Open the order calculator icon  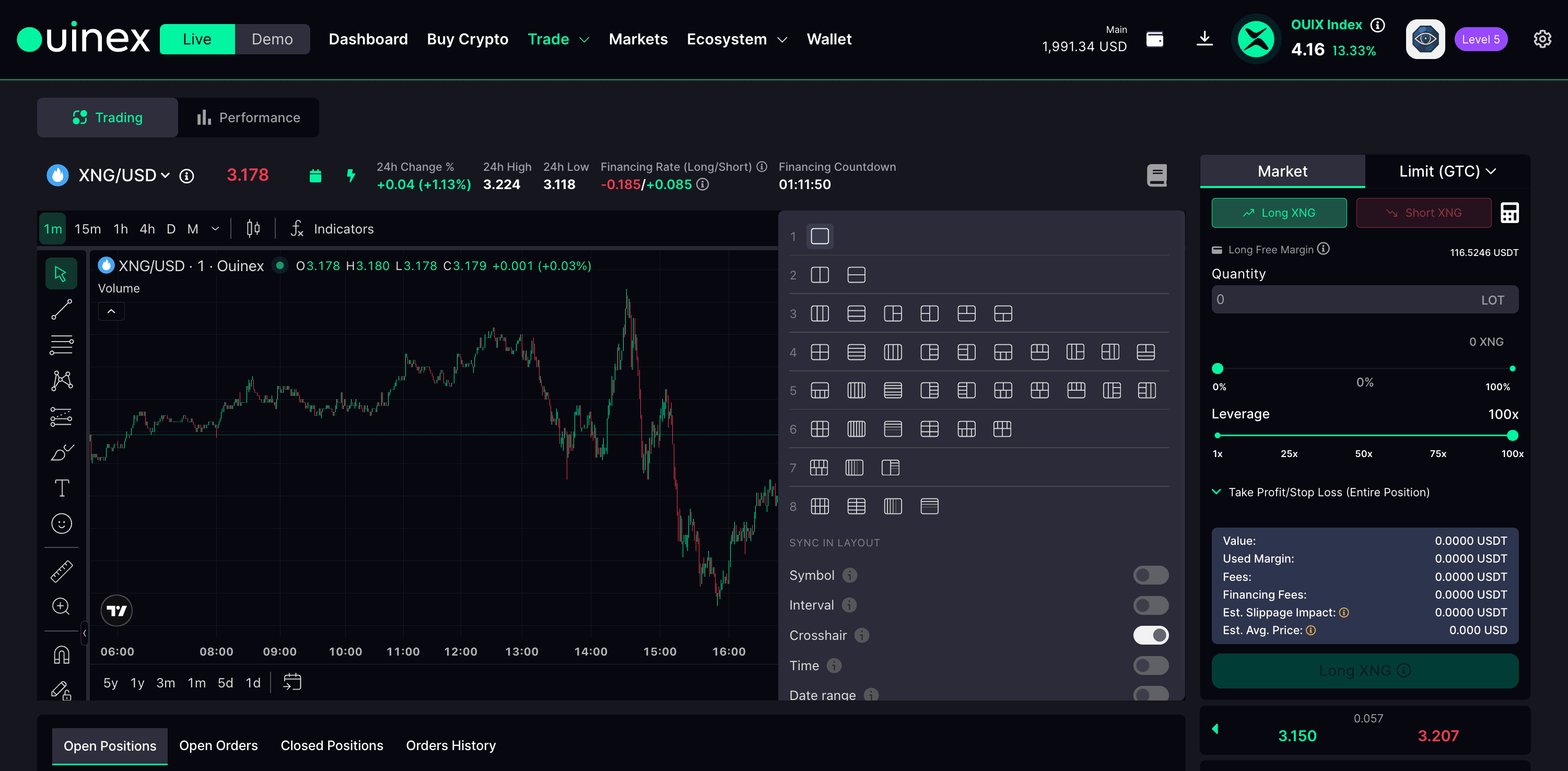tap(1510, 213)
